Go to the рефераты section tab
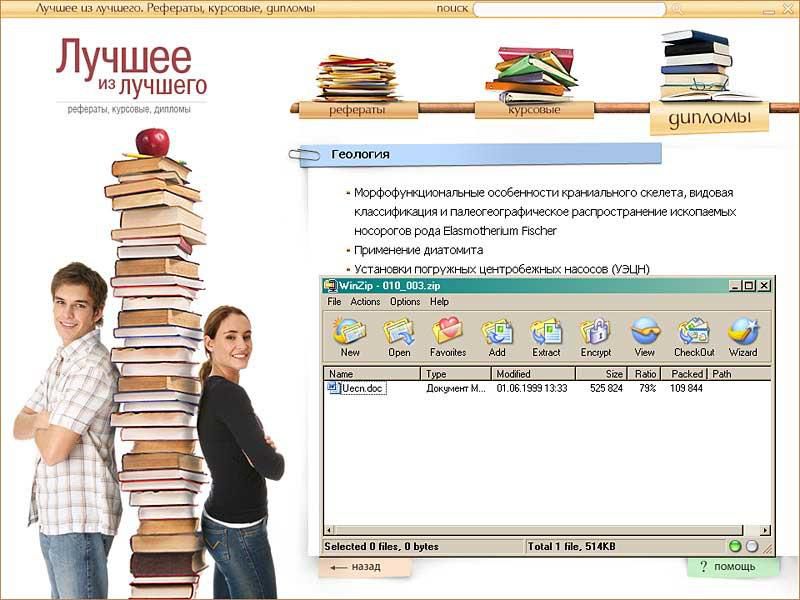The image size is (800, 600). click(357, 110)
